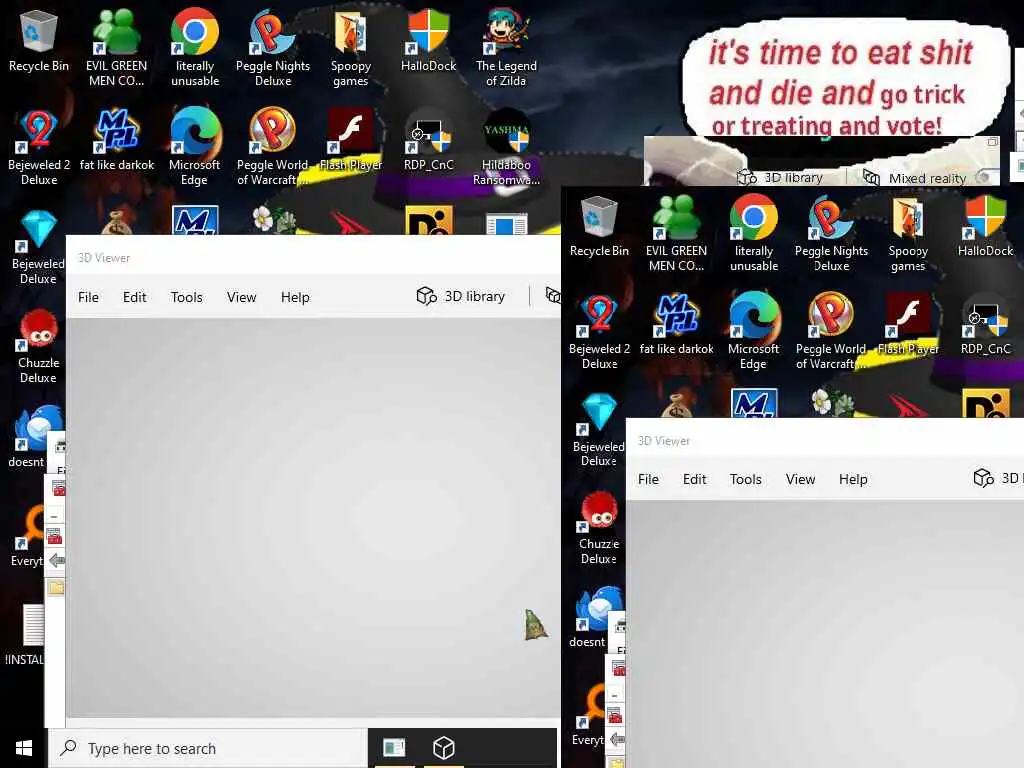This screenshot has width=1024, height=768.
Task: Launch Peggle Nights Deluxe on the main desktop
Action: tap(272, 48)
